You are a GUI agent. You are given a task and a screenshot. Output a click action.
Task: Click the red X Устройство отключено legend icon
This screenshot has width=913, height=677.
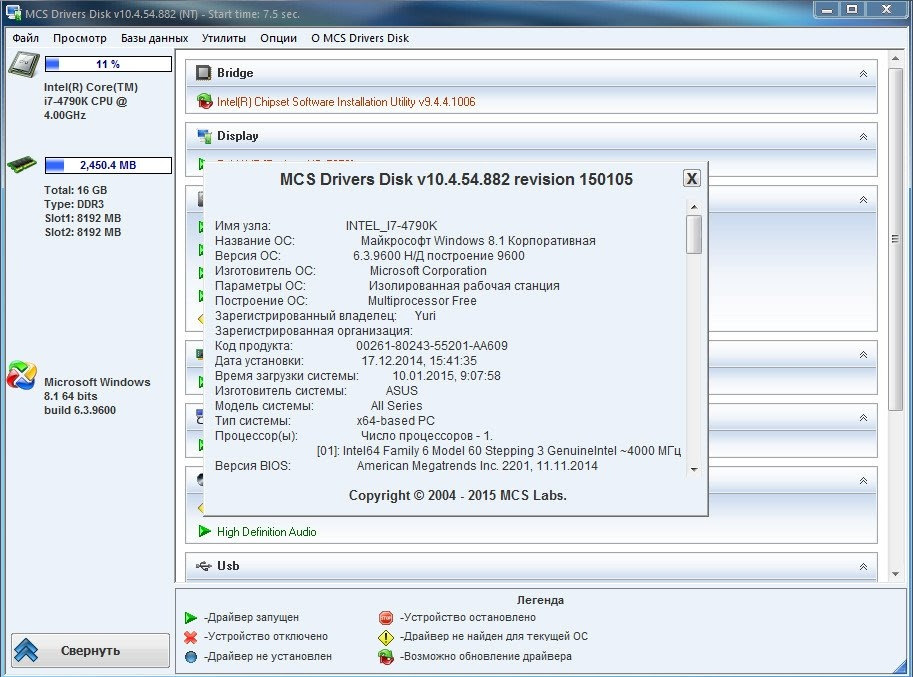click(190, 637)
